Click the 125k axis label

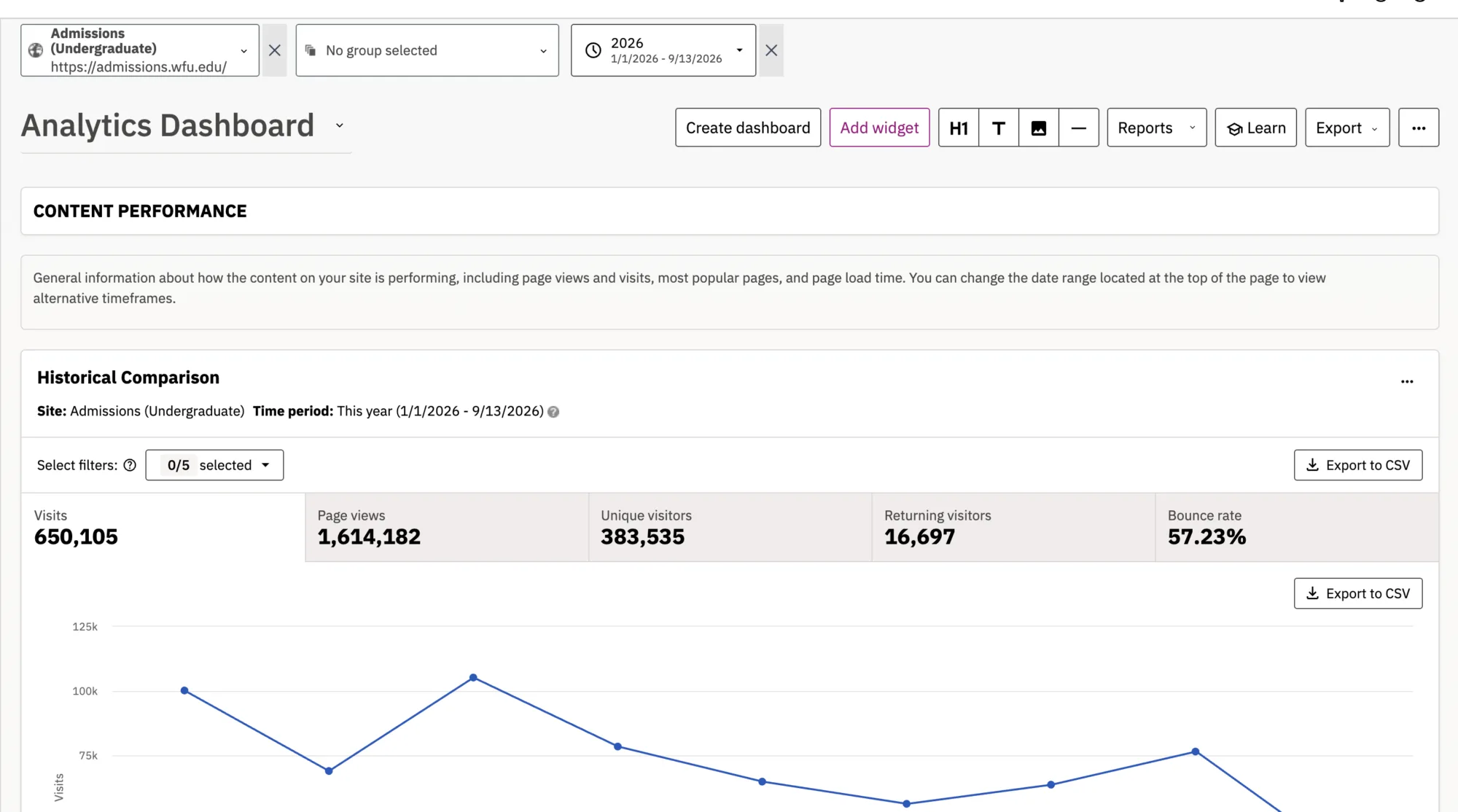click(85, 627)
